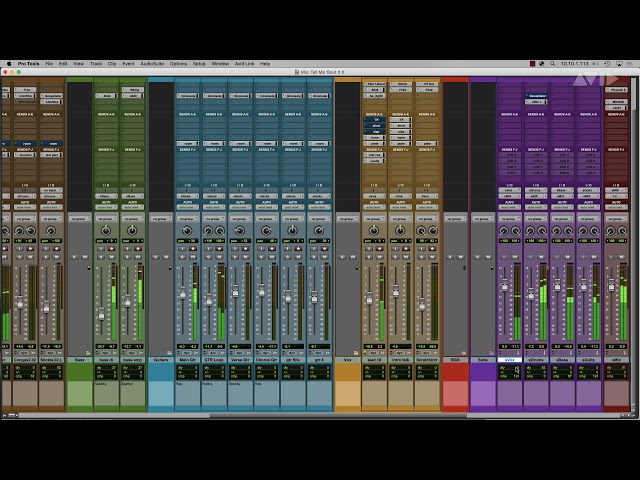Screen dimensions: 640x480
Task: Solo the bass di track
Action: coord(101,257)
